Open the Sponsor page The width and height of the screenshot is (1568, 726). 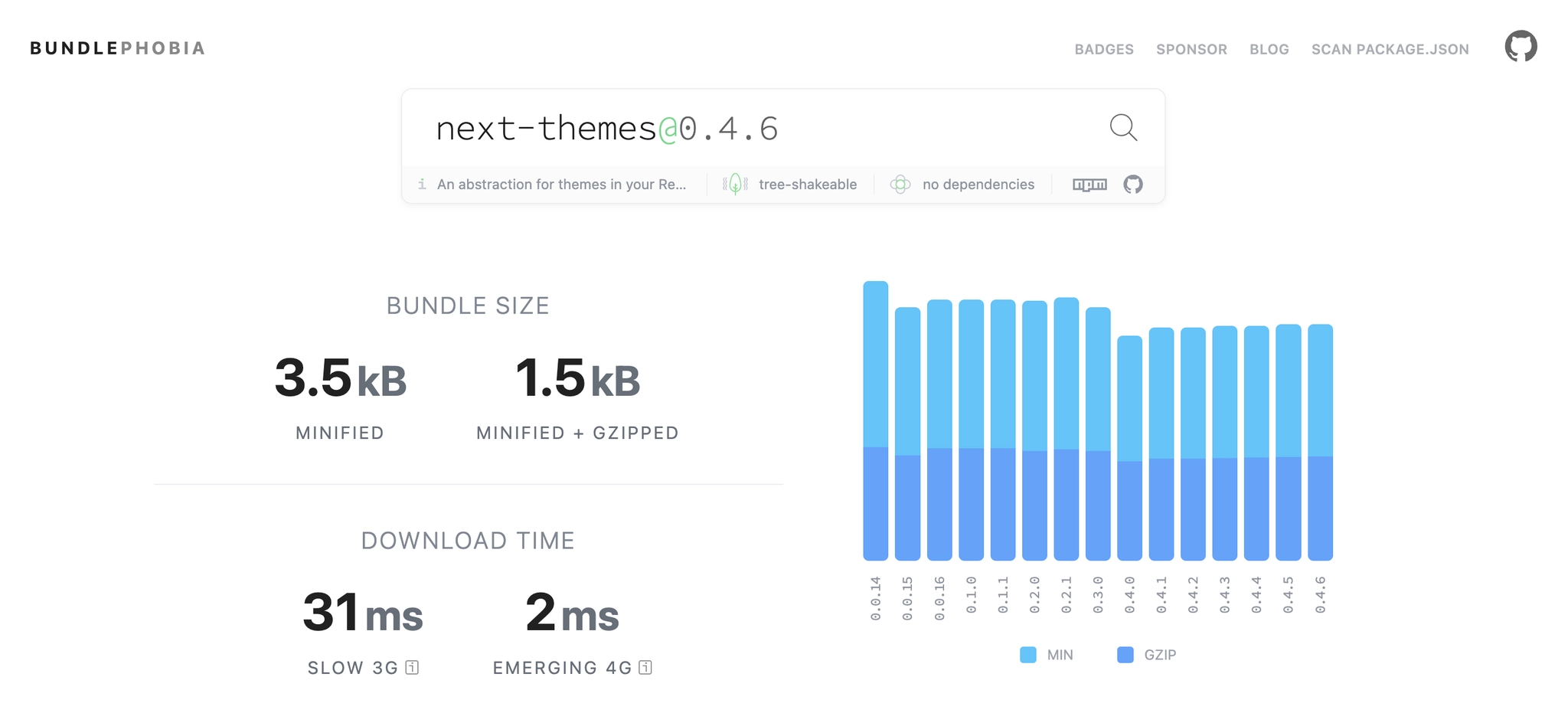(1191, 49)
